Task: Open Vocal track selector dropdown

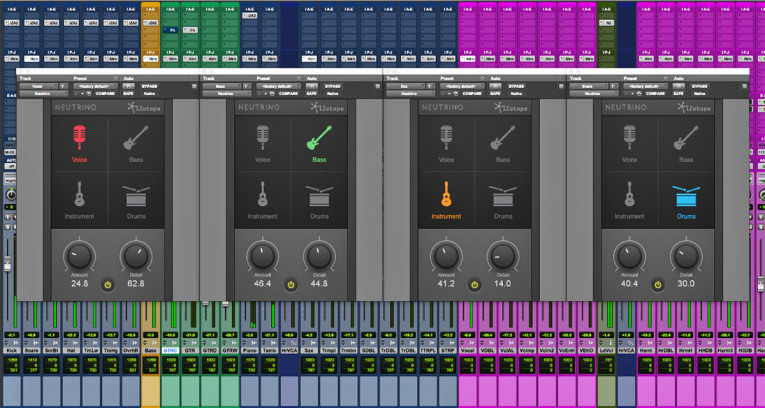Action: (x=39, y=86)
